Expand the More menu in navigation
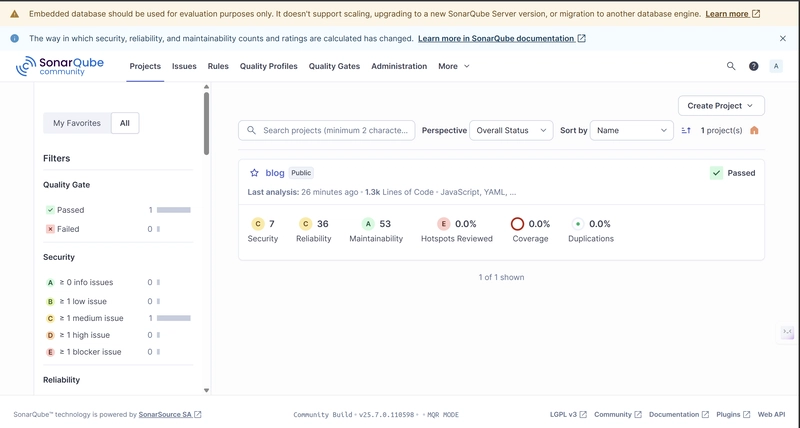The image size is (800, 428). 453,66
